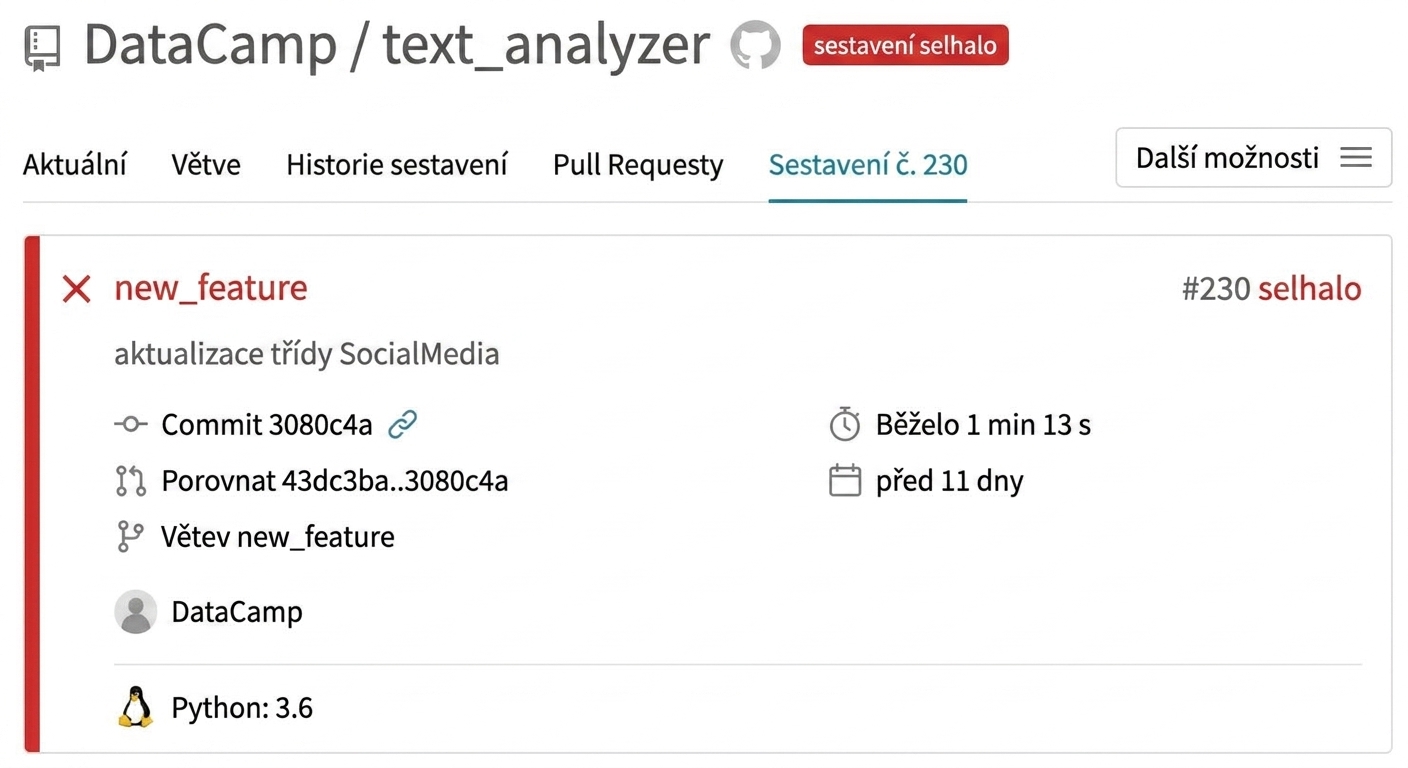Screen dimensions: 1408x768
Task: Click the DataCamp author name
Action: click(x=237, y=612)
